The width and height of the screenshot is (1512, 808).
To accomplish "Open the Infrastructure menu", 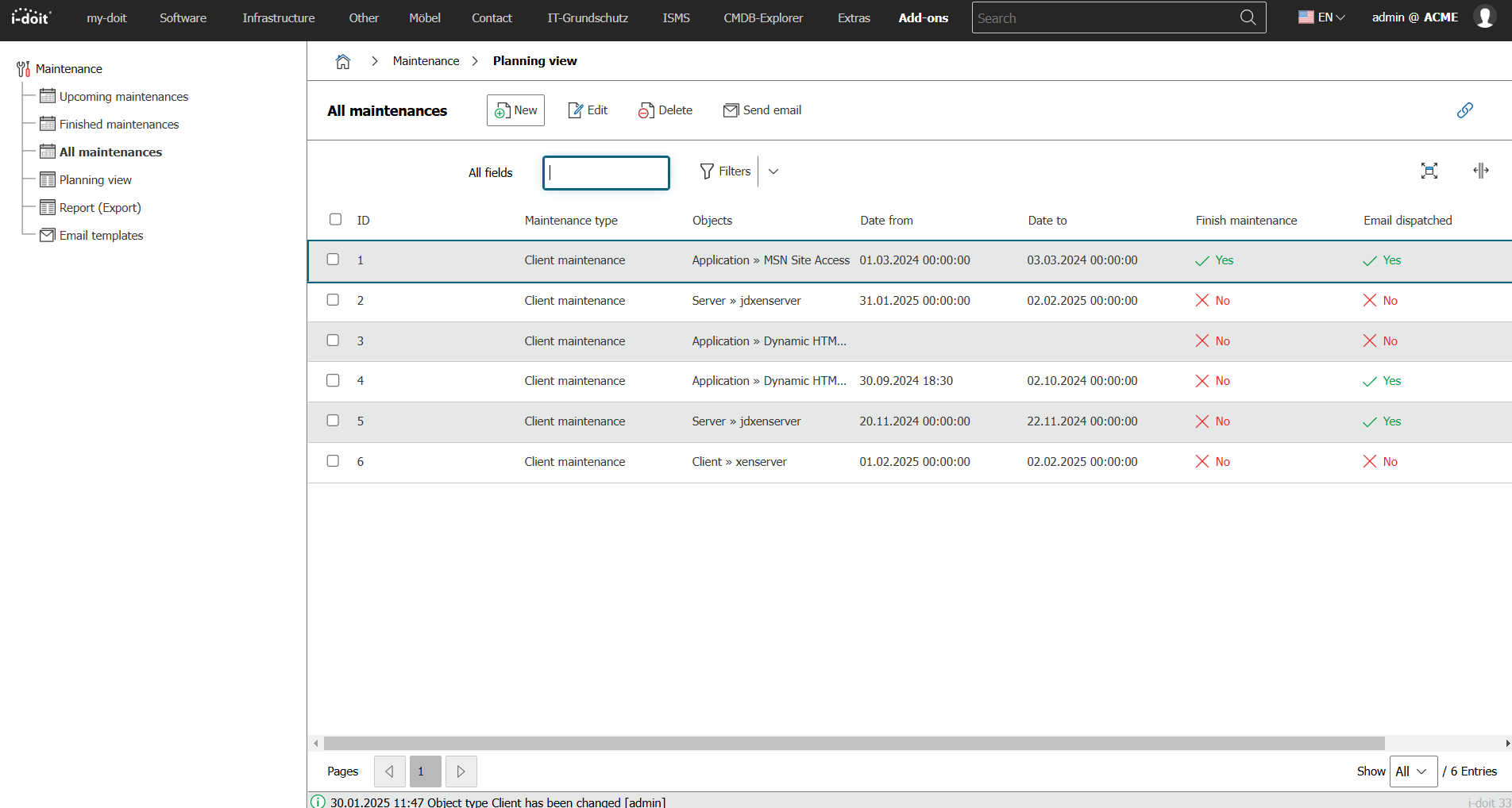I will click(x=279, y=17).
